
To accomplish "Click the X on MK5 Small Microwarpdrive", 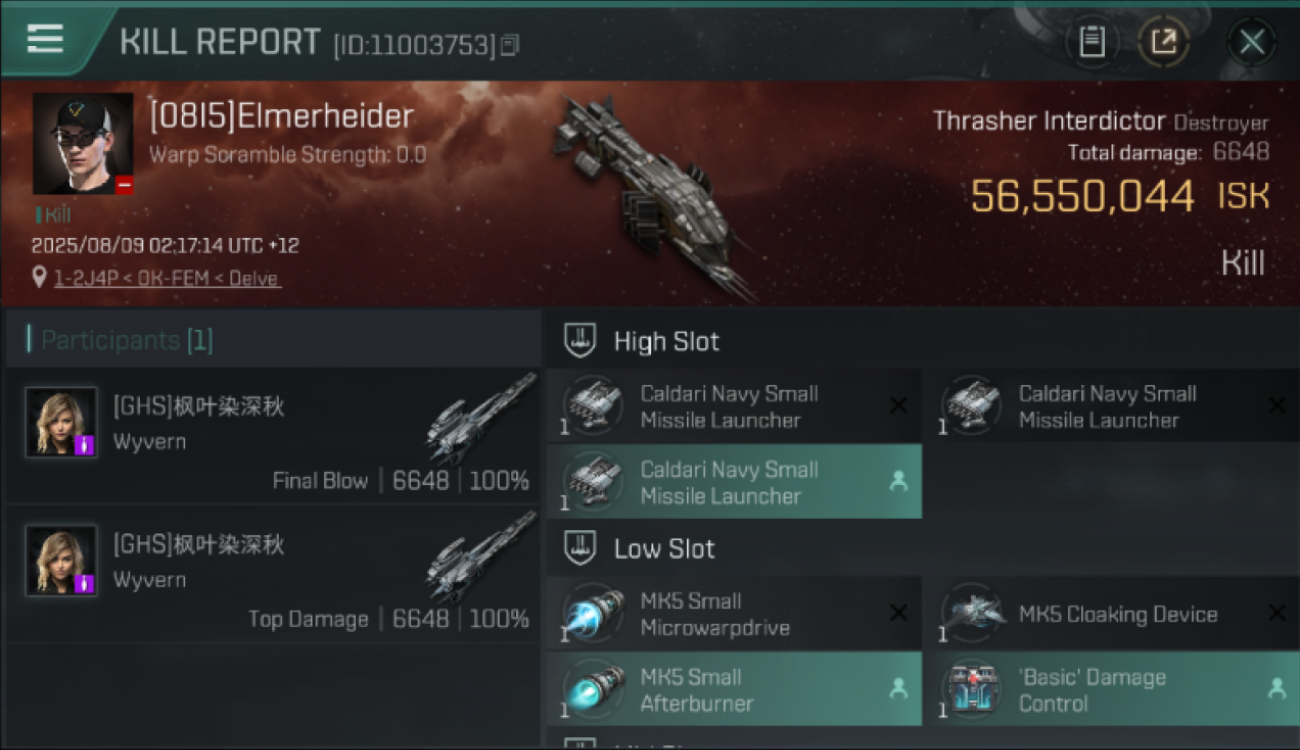I will (x=898, y=613).
